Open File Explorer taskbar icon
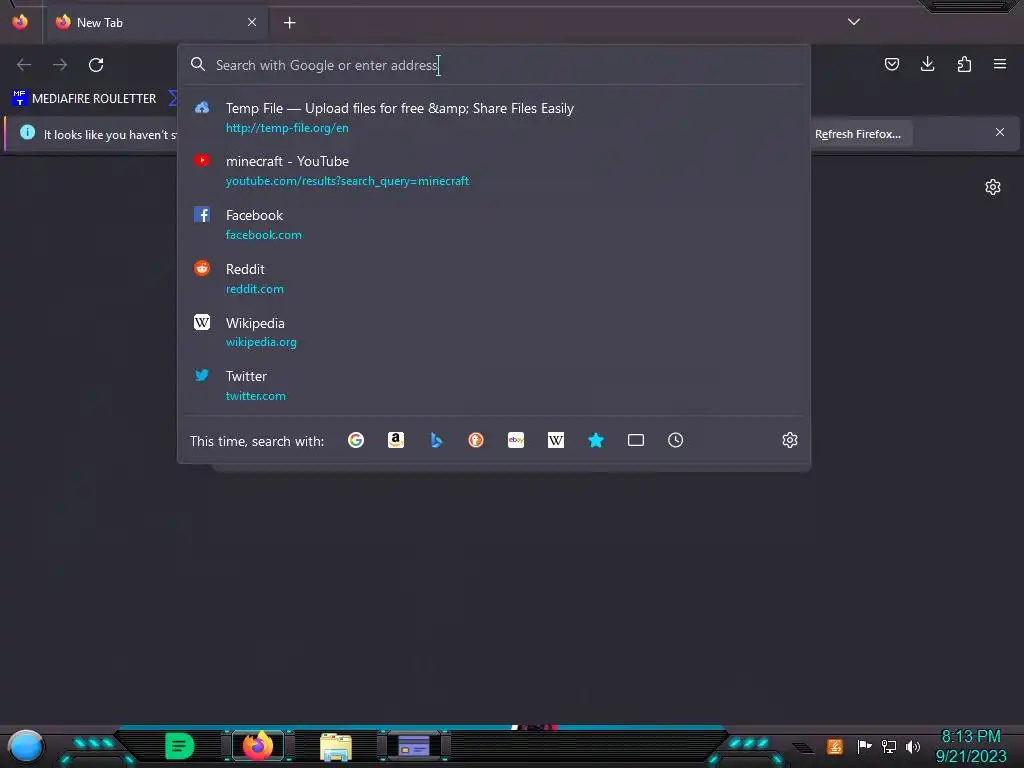The width and height of the screenshot is (1024, 768). click(336, 746)
